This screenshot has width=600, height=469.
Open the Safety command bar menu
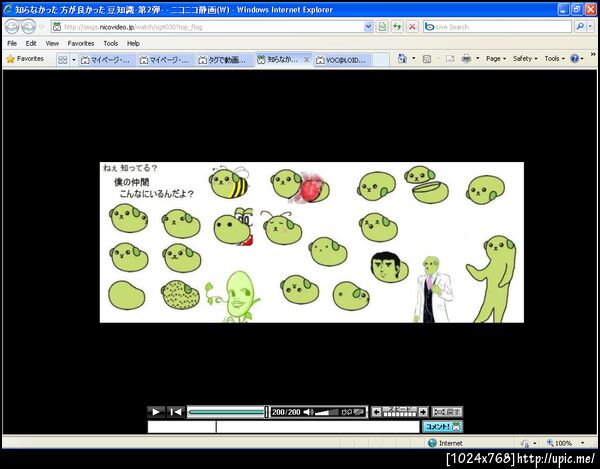click(x=525, y=59)
